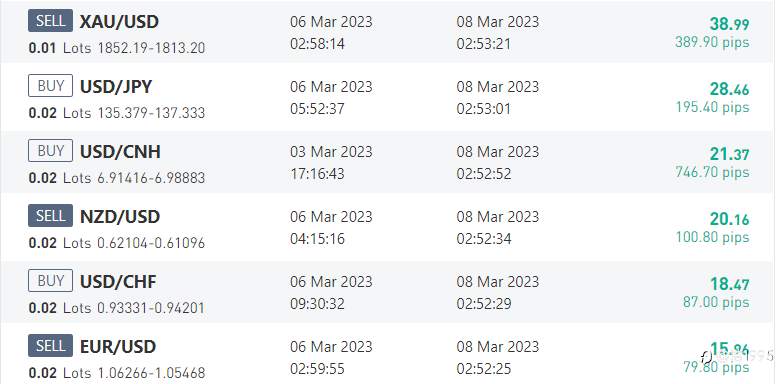Click the BUY badge for USD/CNH
783x384 pixels.
click(50, 150)
